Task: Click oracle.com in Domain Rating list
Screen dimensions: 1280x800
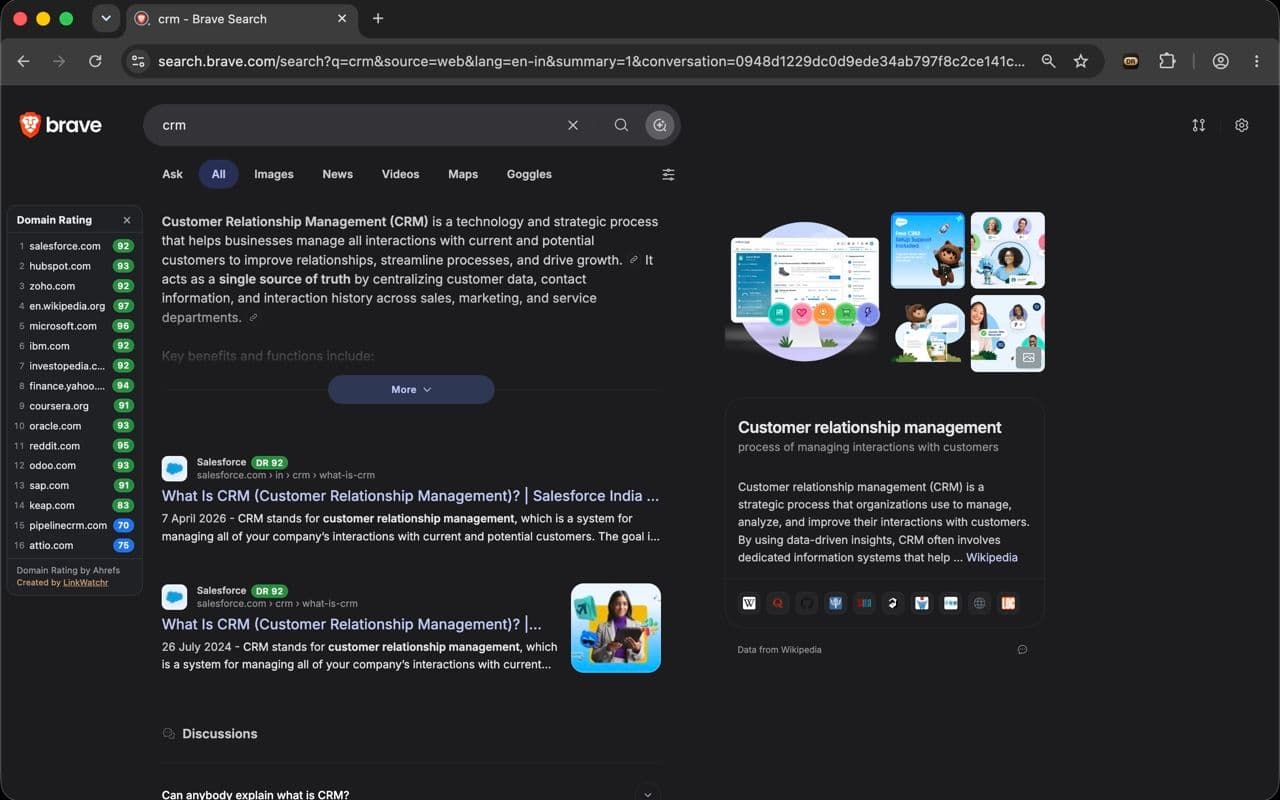Action: [54, 426]
